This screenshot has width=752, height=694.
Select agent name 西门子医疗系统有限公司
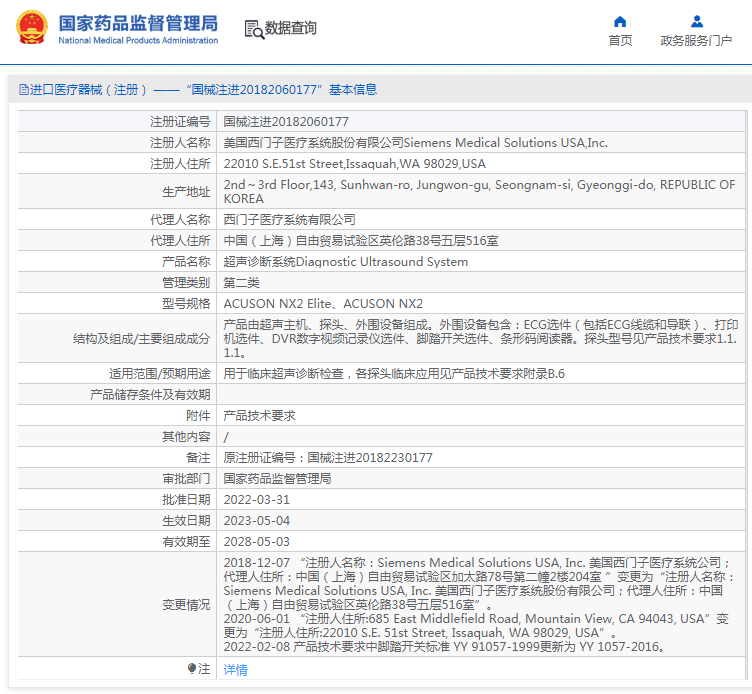click(x=289, y=220)
